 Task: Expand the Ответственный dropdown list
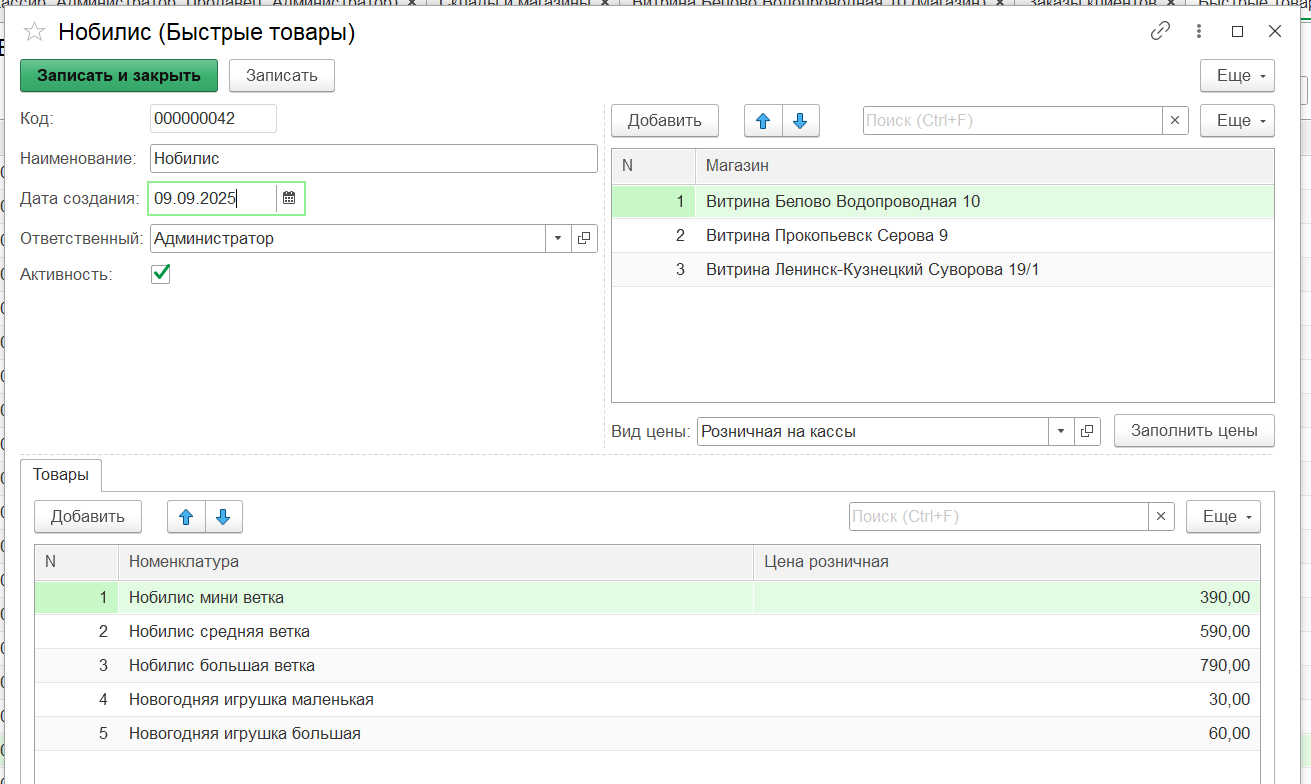[558, 239]
